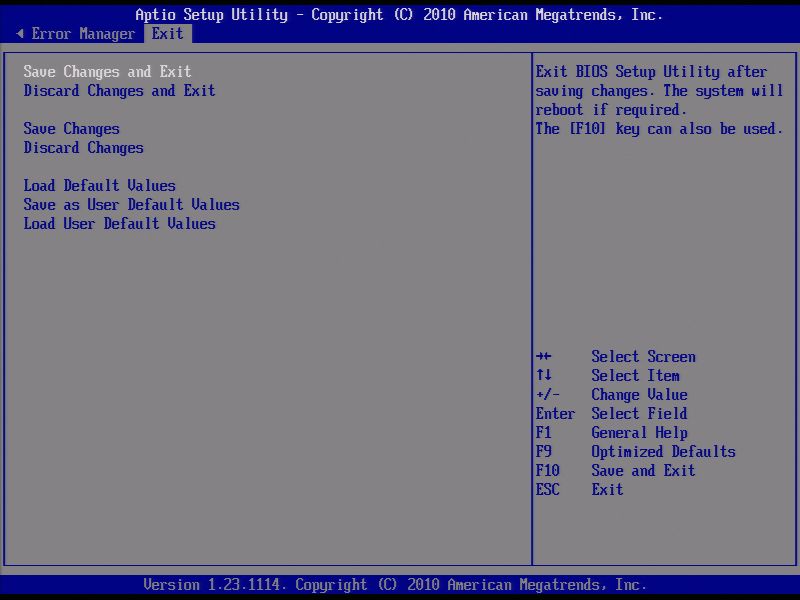
Task: Select Save as User Default Values
Action: click(x=131, y=204)
